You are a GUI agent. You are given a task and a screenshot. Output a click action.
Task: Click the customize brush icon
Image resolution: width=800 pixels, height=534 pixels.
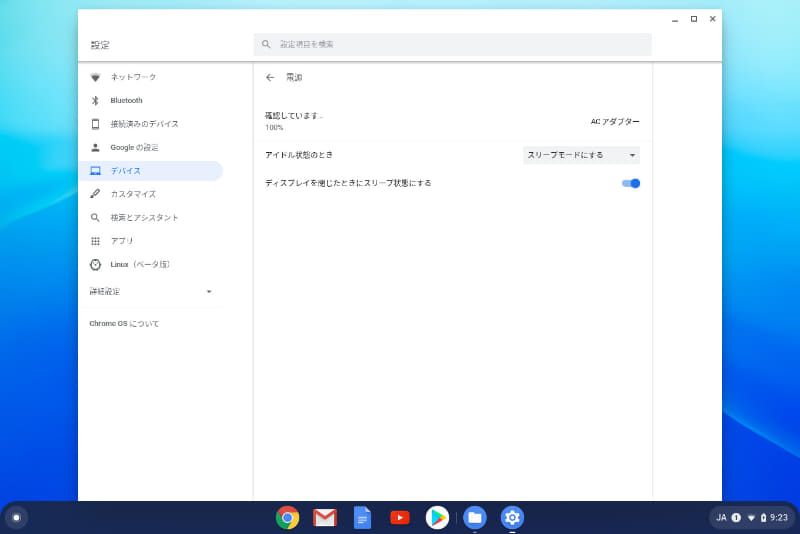click(95, 194)
